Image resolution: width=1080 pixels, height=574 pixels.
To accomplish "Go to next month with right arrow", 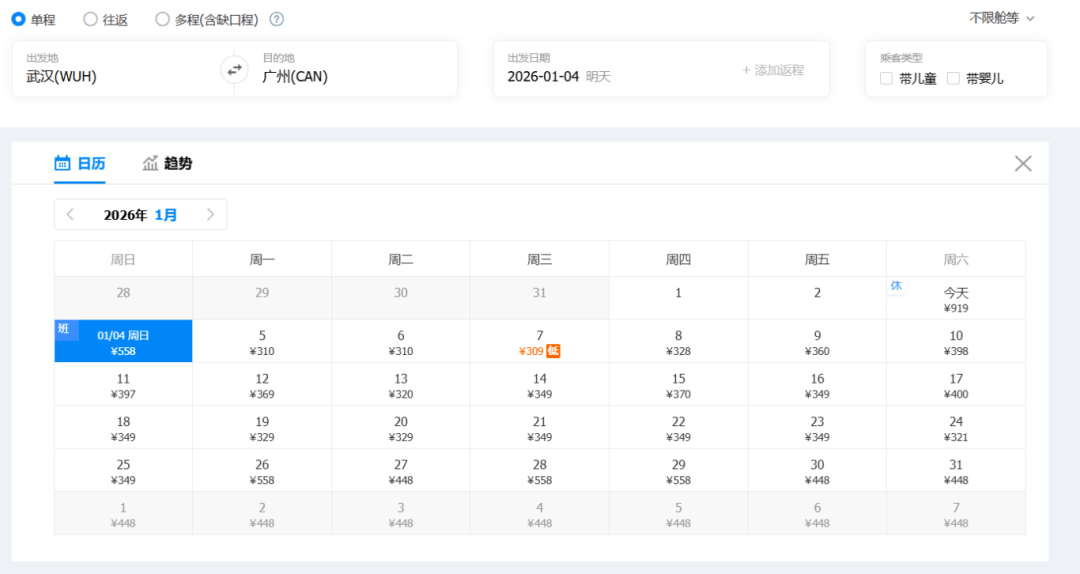I will coord(210,214).
